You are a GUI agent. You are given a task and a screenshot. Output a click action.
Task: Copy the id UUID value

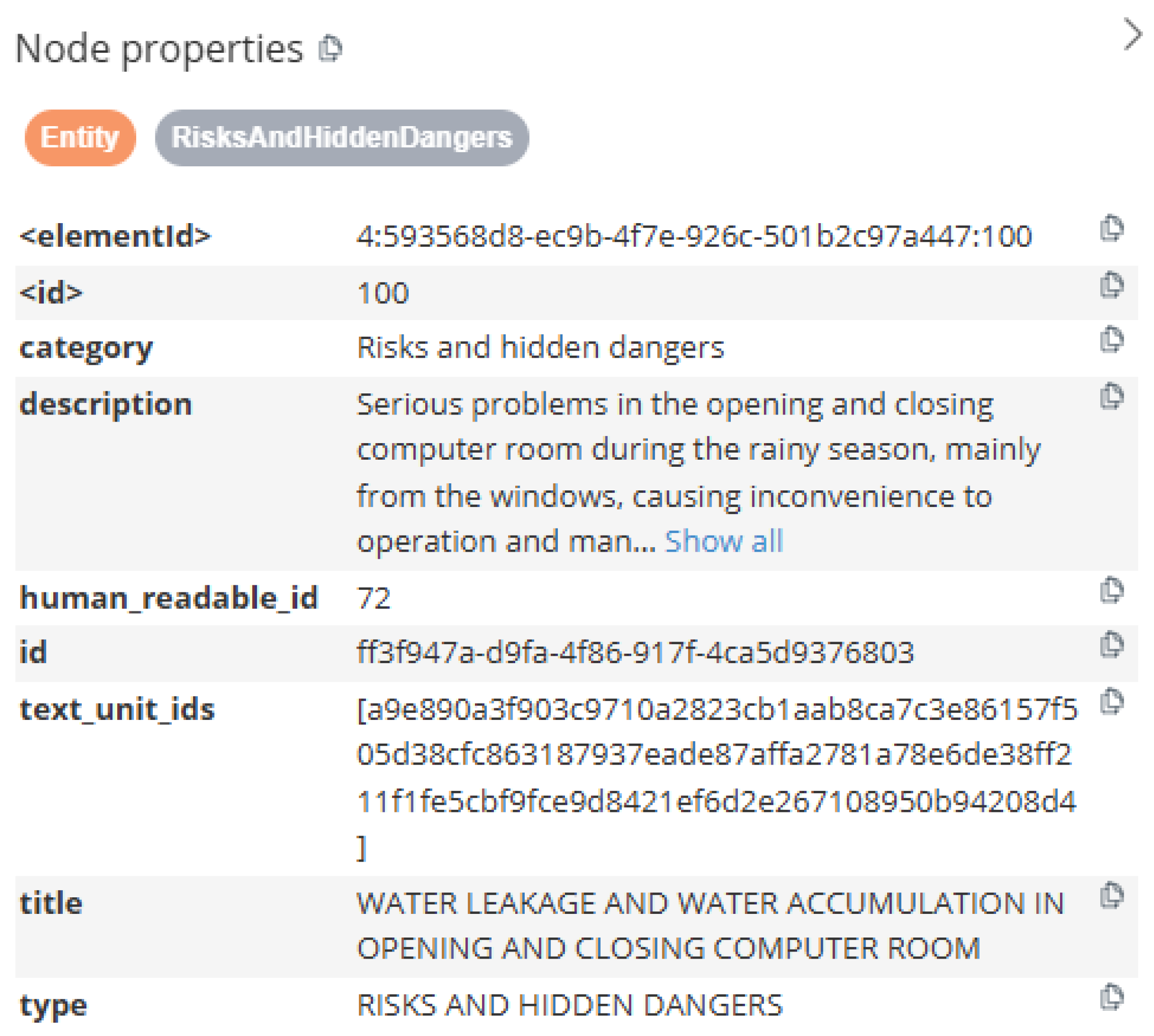pyautogui.click(x=1111, y=645)
